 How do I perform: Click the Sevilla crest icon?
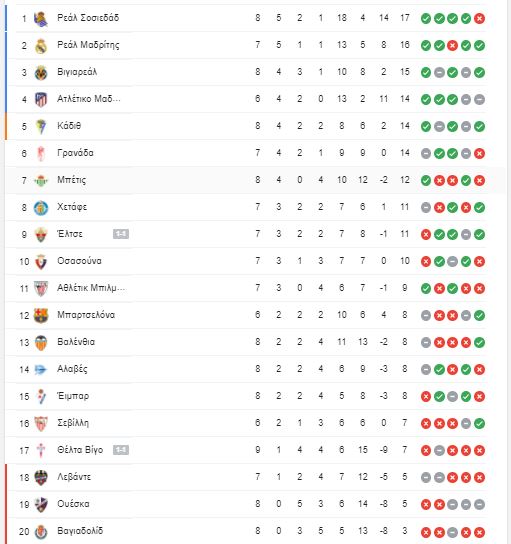(41, 424)
